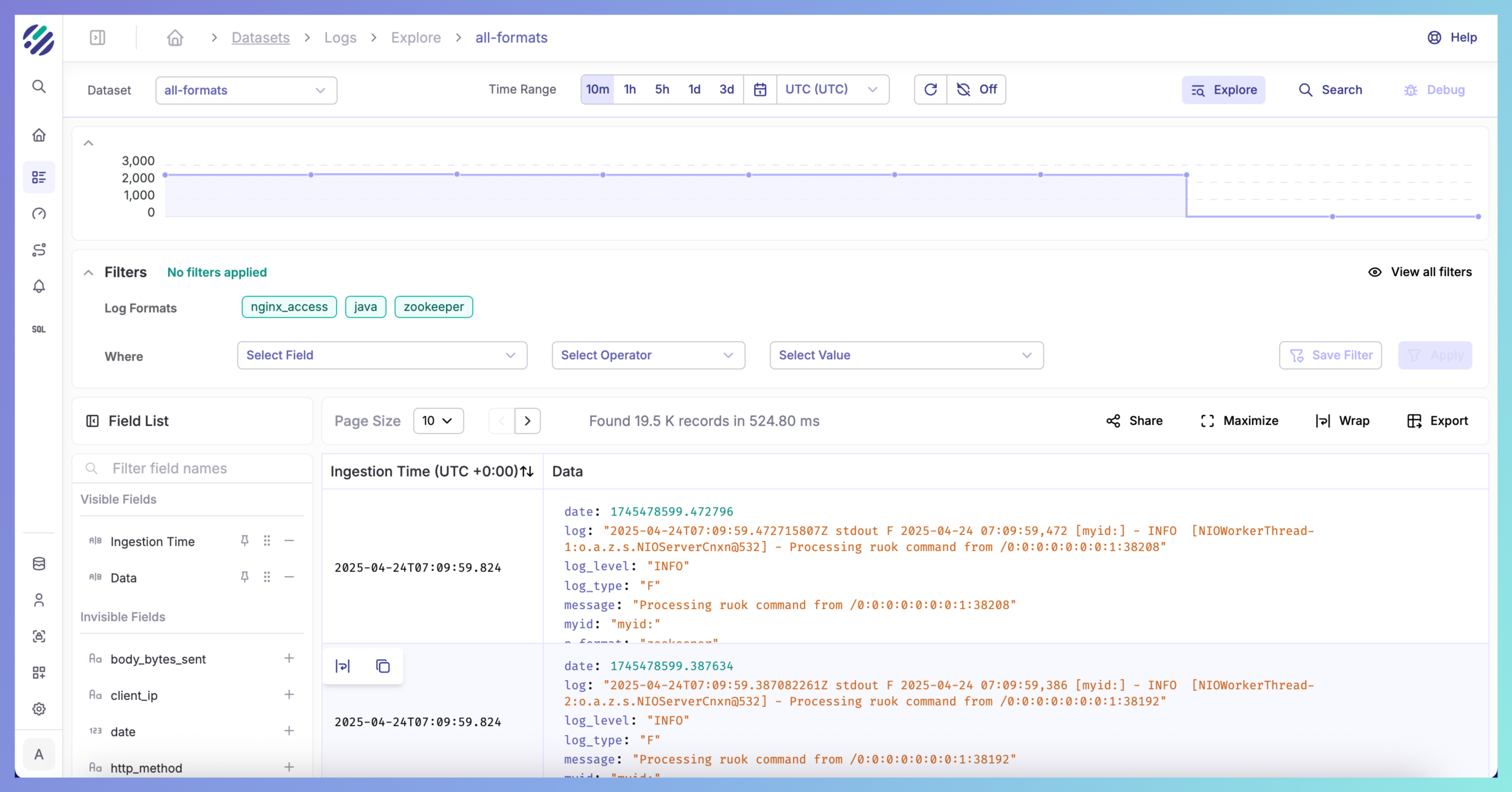
Task: Click the refresh data icon button
Action: (931, 89)
